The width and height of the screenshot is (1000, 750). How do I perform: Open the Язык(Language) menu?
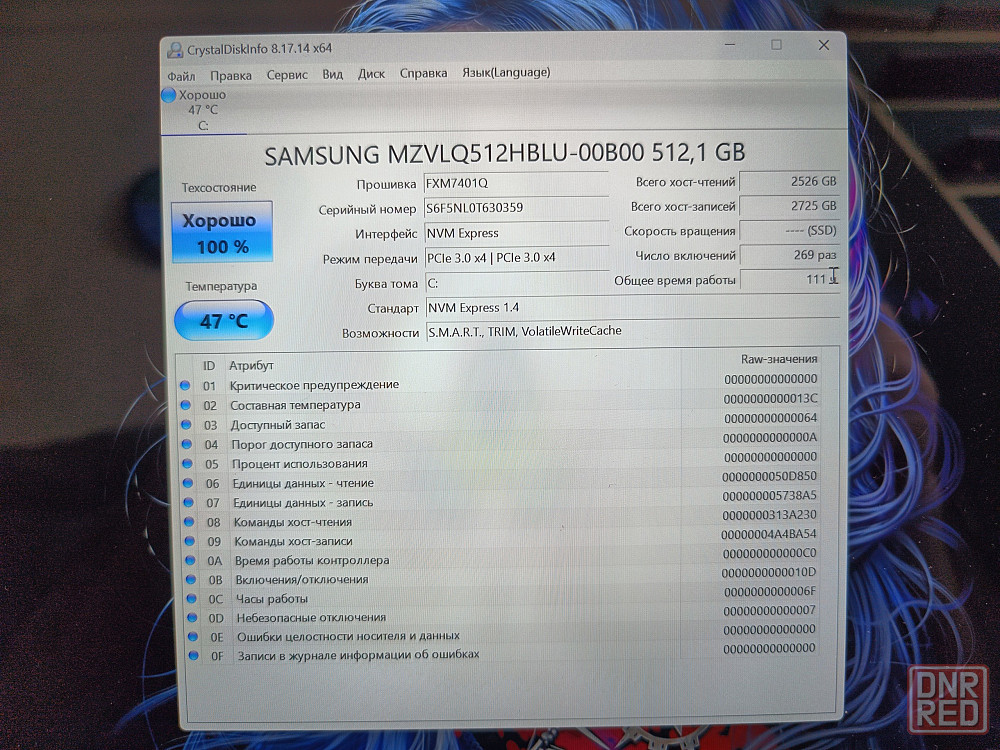pyautogui.click(x=506, y=72)
